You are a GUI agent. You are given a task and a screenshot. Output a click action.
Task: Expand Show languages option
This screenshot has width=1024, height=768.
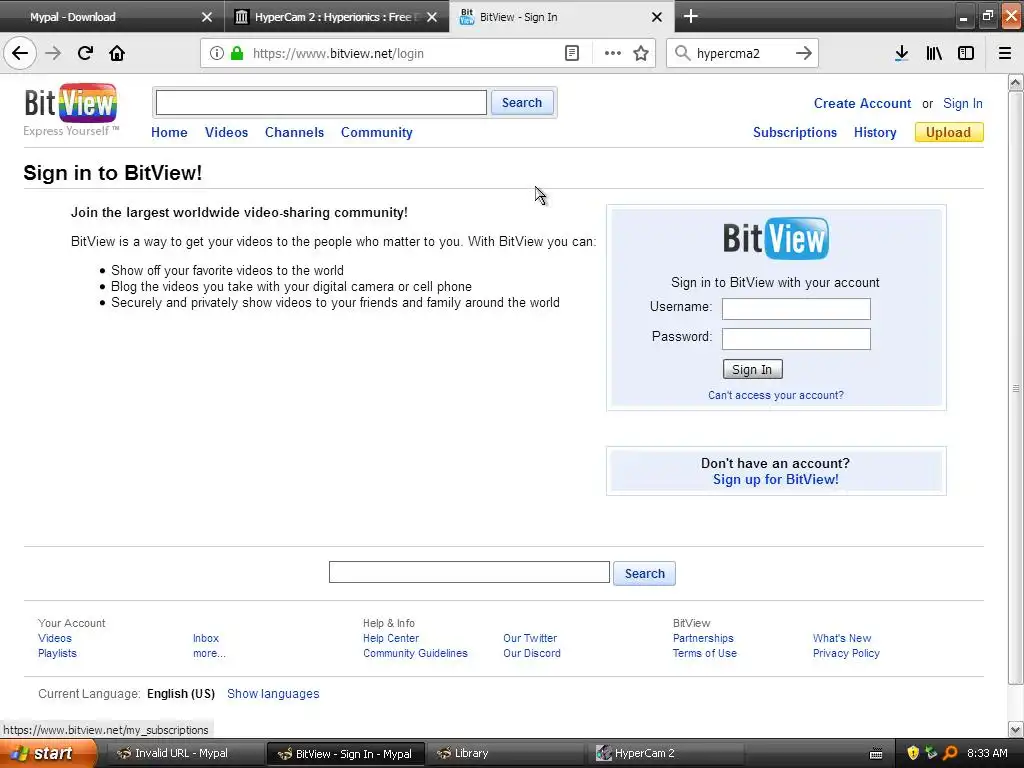pos(273,694)
